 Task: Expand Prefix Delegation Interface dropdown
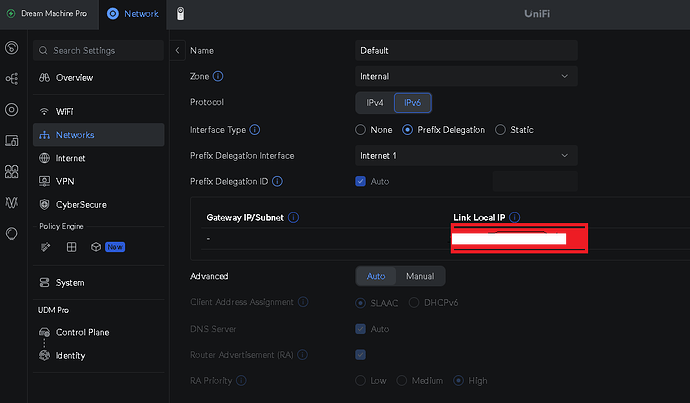click(466, 156)
